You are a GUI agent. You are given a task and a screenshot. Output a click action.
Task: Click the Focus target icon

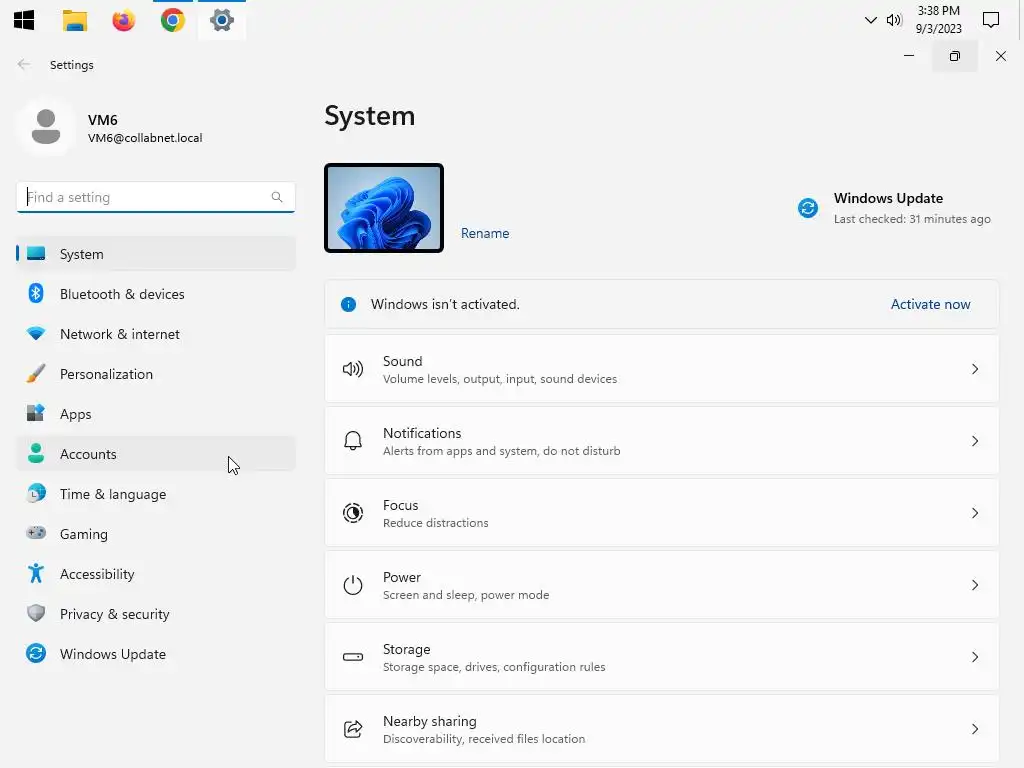point(353,513)
